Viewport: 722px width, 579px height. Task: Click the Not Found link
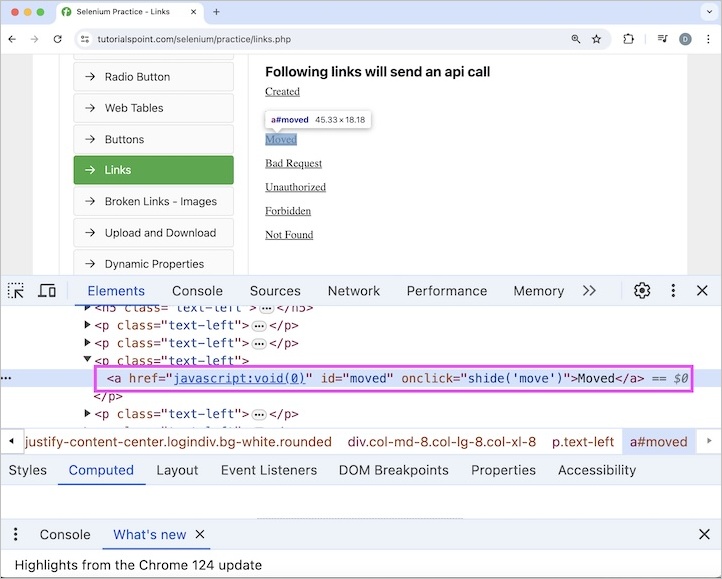(289, 235)
